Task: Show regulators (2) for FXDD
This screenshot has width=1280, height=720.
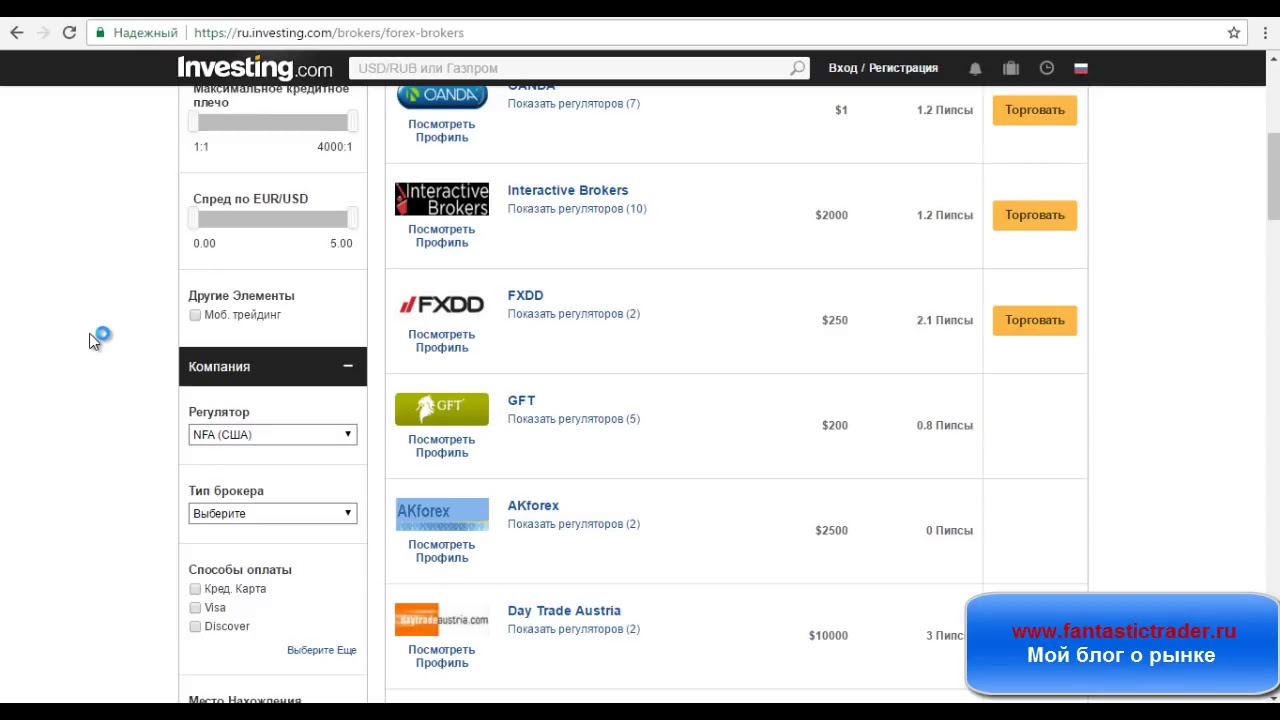Action: pos(574,314)
